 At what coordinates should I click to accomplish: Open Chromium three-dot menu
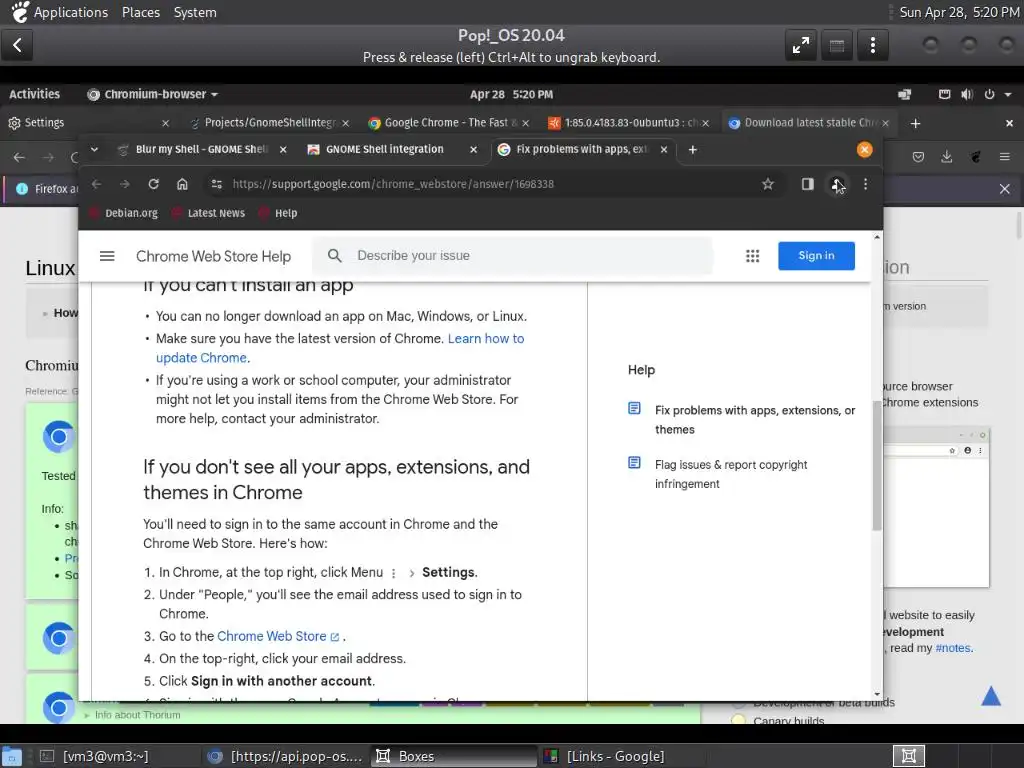[865, 184]
